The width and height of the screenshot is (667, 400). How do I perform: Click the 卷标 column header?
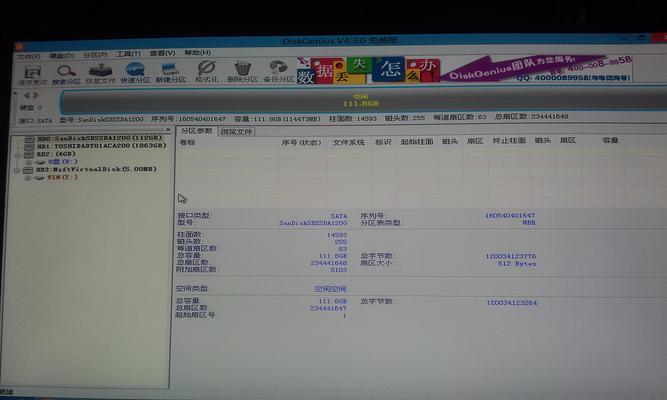[x=187, y=143]
